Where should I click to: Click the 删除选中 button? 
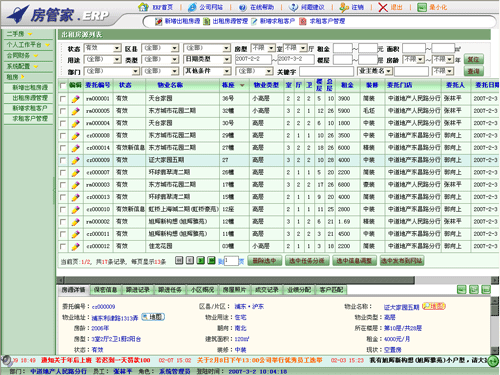264,261
